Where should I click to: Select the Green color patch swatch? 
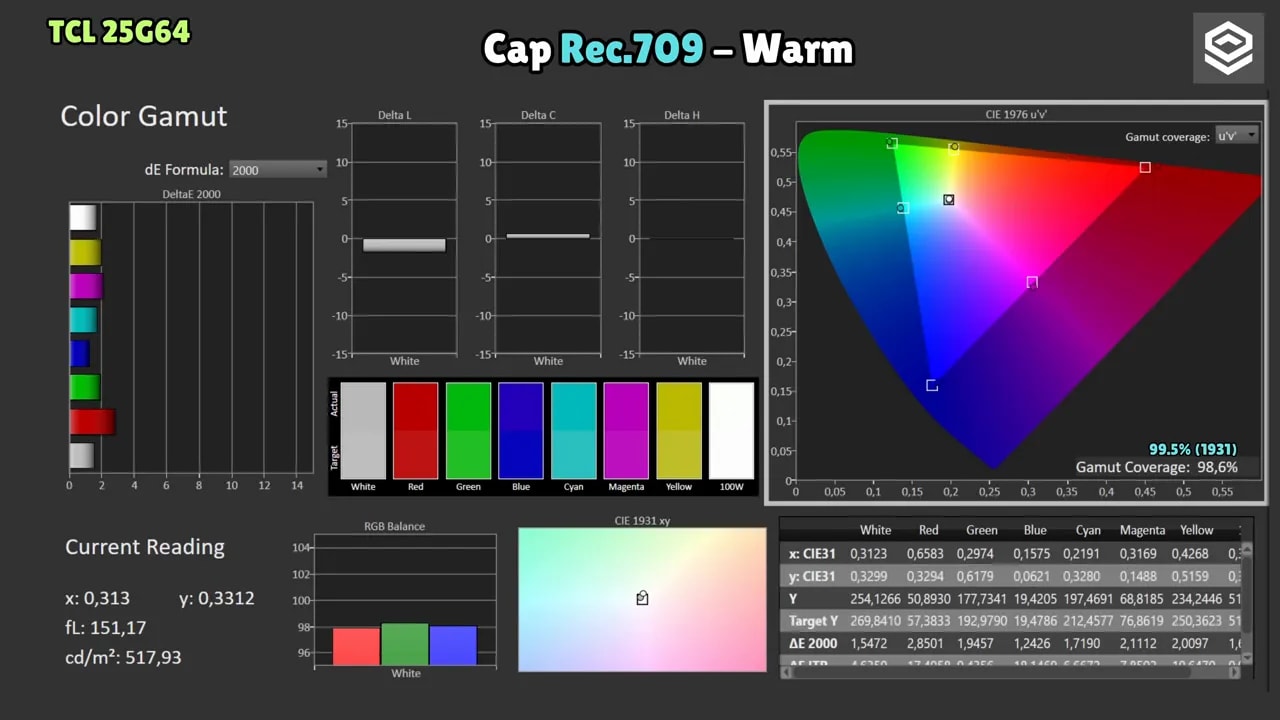pyautogui.click(x=468, y=430)
